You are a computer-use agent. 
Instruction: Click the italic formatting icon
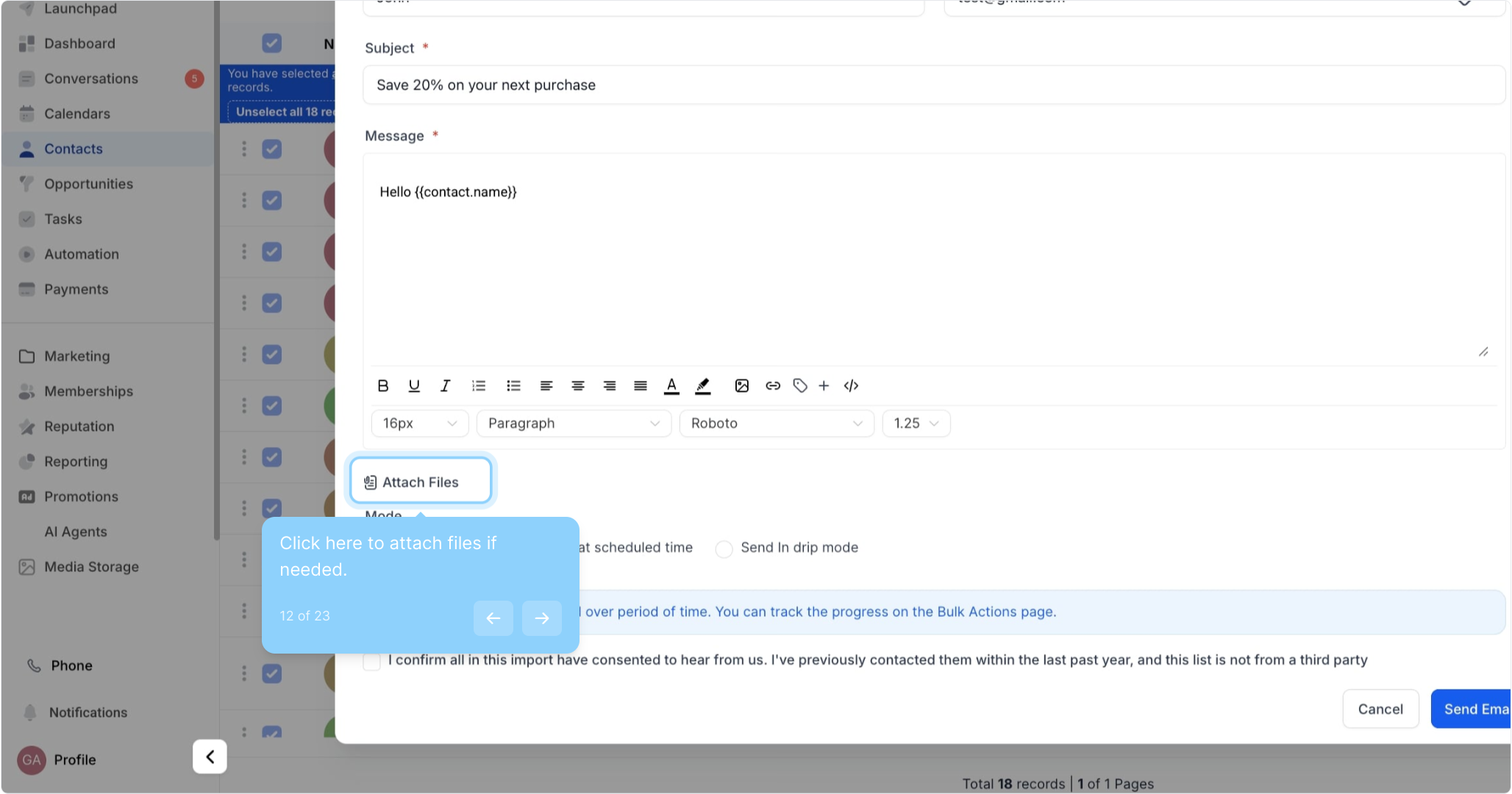click(445, 386)
